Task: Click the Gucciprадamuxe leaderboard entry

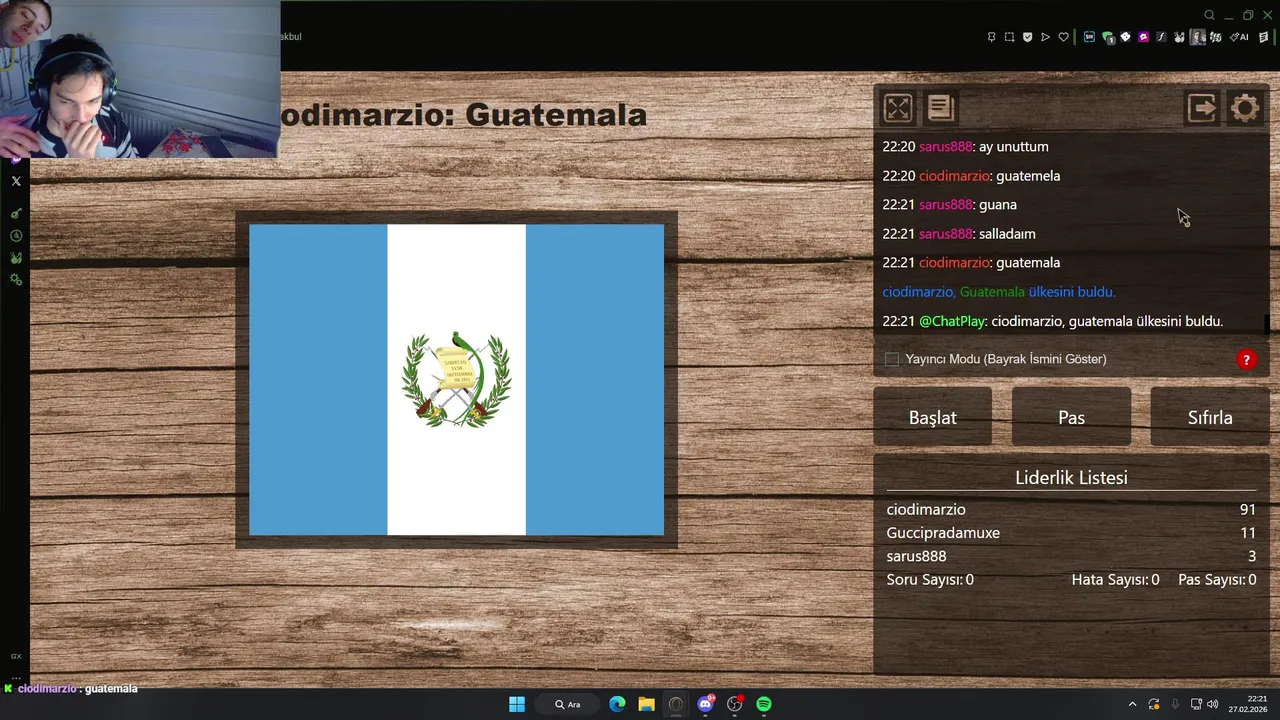Action: (x=1071, y=533)
